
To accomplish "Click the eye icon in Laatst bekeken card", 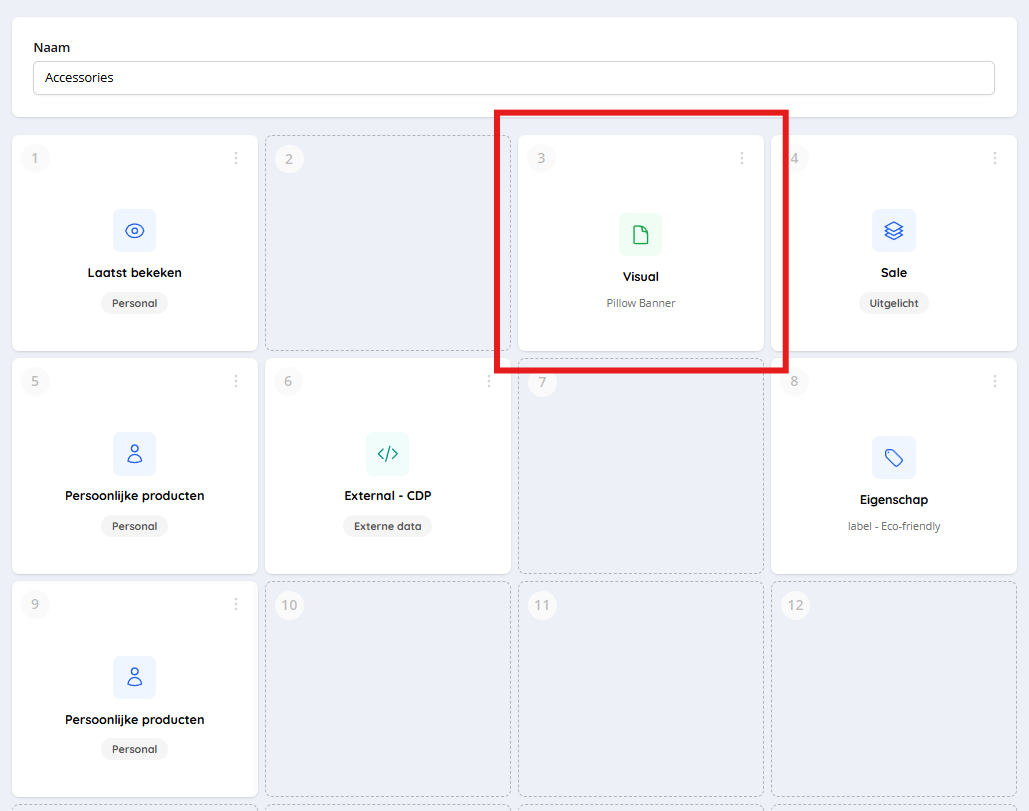I will click(x=135, y=231).
